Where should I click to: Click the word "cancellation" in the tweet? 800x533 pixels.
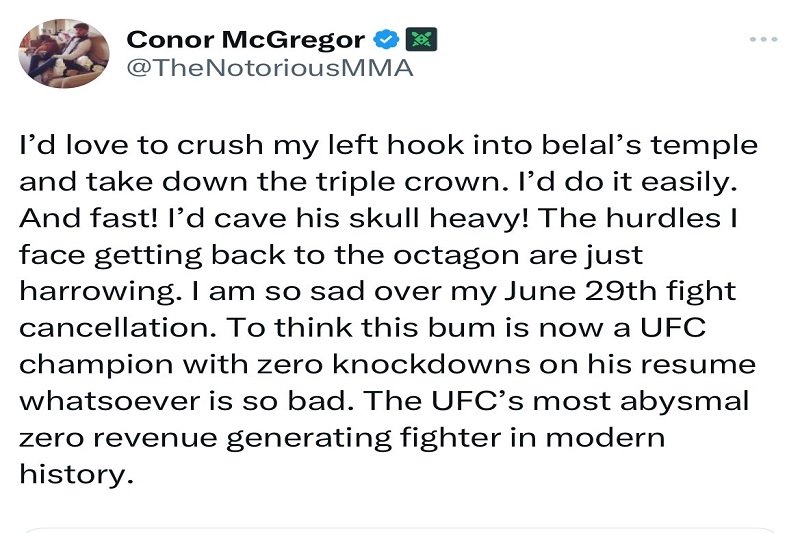(x=110, y=328)
